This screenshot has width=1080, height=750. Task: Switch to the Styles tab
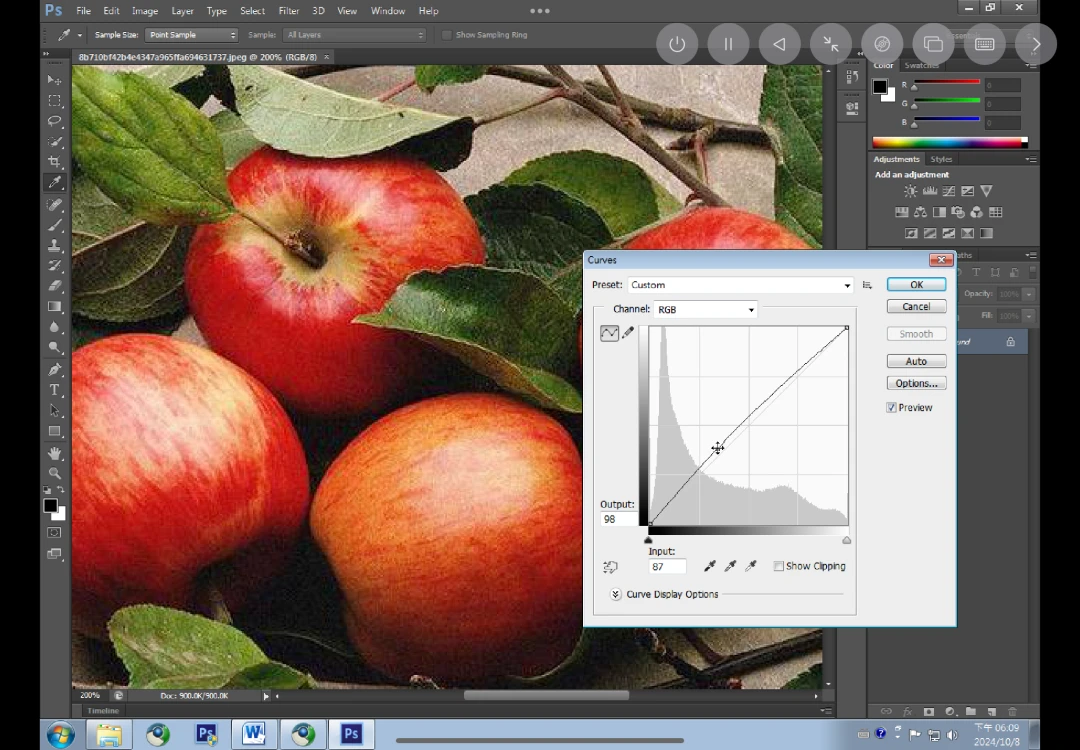(x=941, y=159)
